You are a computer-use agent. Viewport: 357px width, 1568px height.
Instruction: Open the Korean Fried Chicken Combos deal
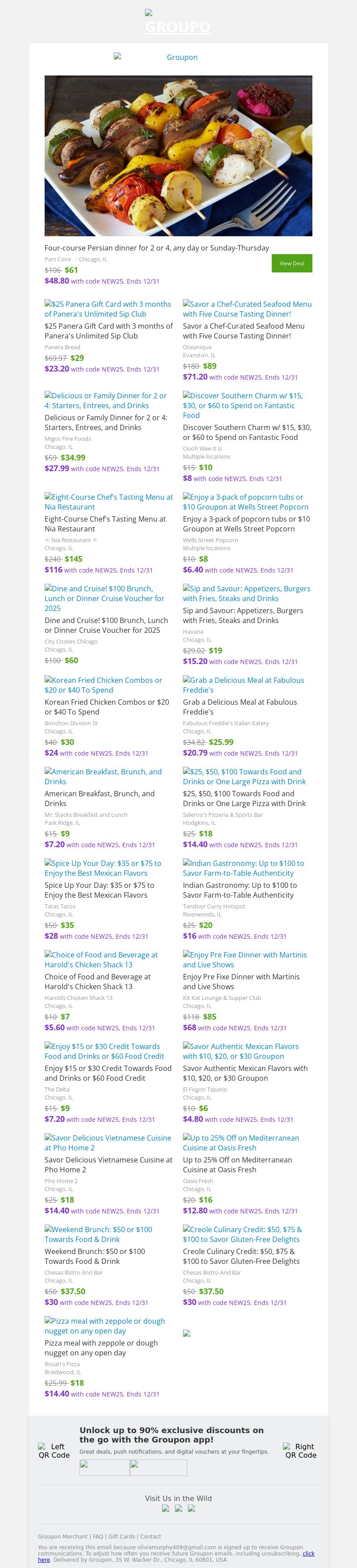(104, 685)
